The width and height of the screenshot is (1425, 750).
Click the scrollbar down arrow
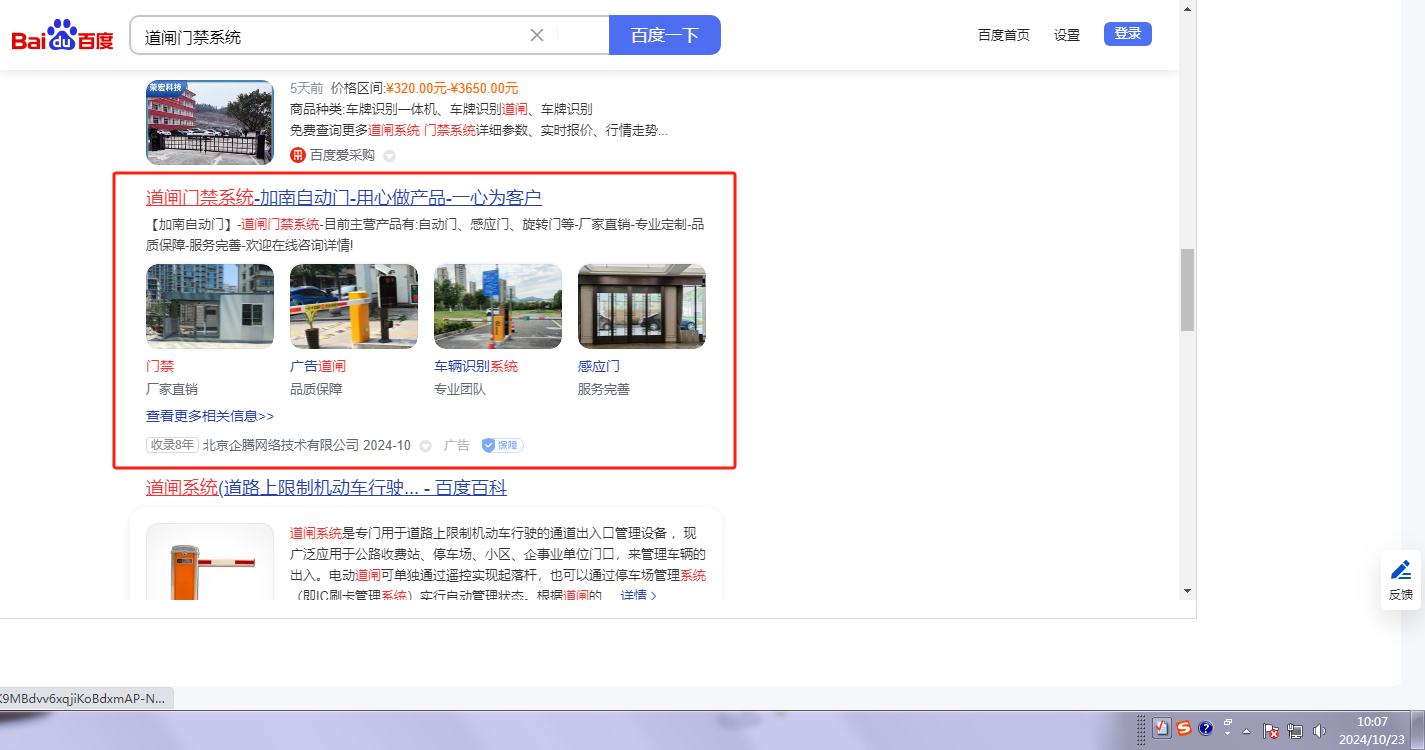coord(1188,591)
